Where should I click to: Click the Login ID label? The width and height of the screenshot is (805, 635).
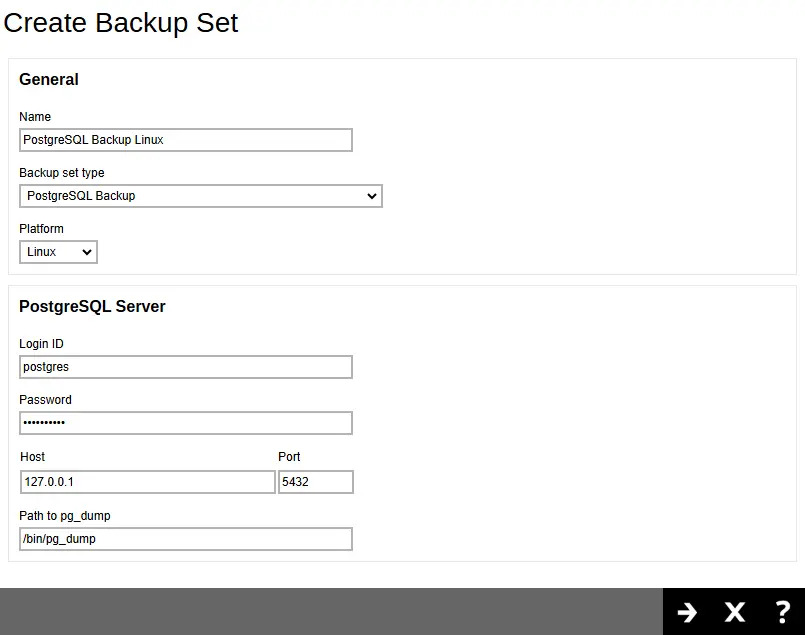coord(42,344)
